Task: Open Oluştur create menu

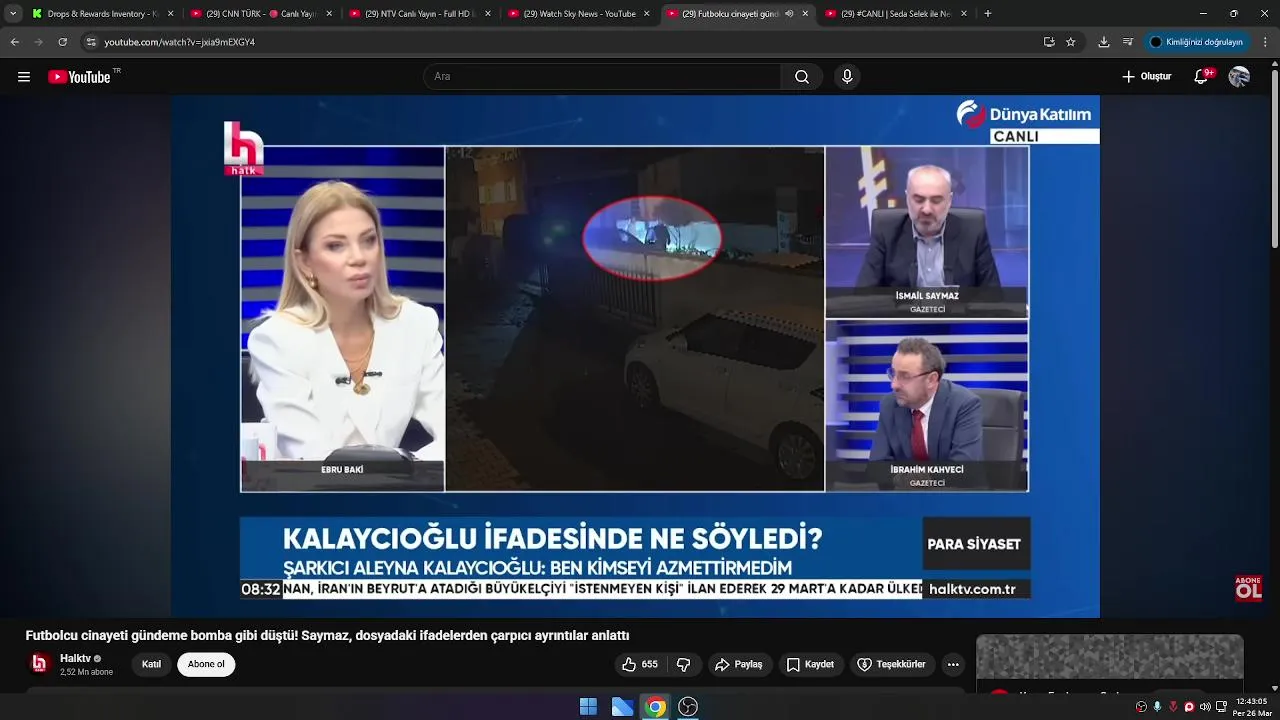Action: pyautogui.click(x=1146, y=77)
